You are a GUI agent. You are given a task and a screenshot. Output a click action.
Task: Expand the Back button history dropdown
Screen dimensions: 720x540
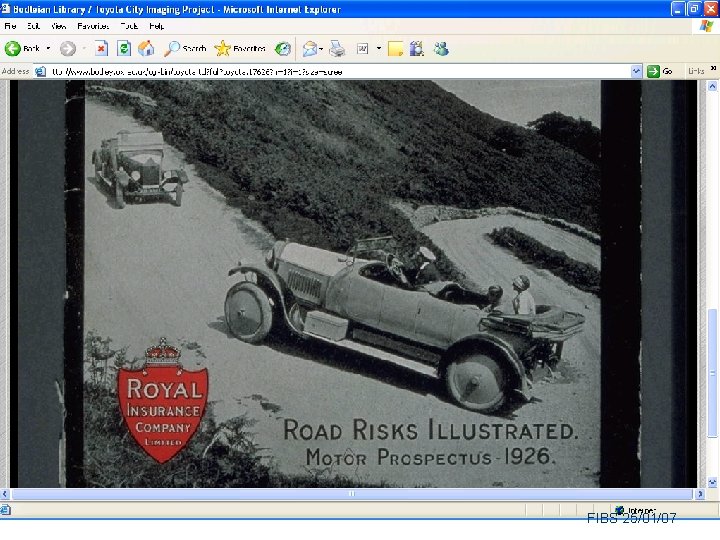48,48
